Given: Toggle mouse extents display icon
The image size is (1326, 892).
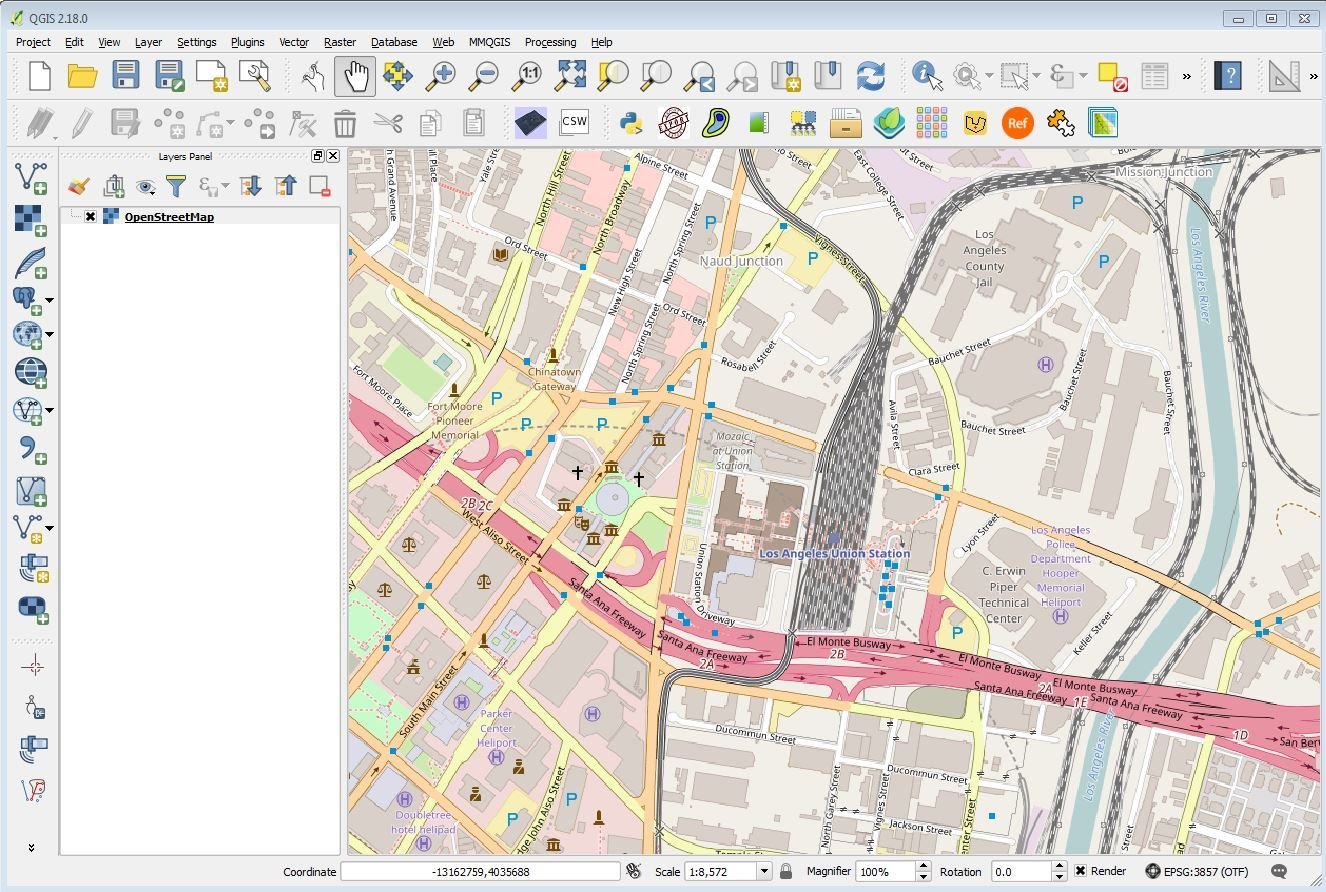Looking at the screenshot, I should pyautogui.click(x=633, y=872).
